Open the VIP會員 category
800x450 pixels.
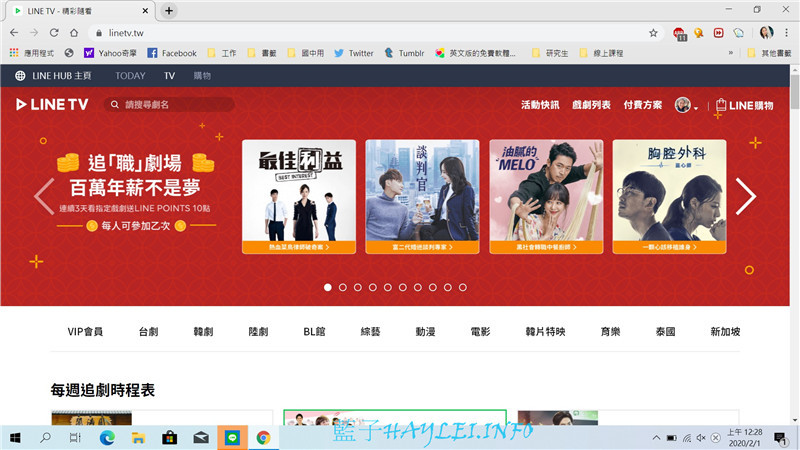pos(85,332)
